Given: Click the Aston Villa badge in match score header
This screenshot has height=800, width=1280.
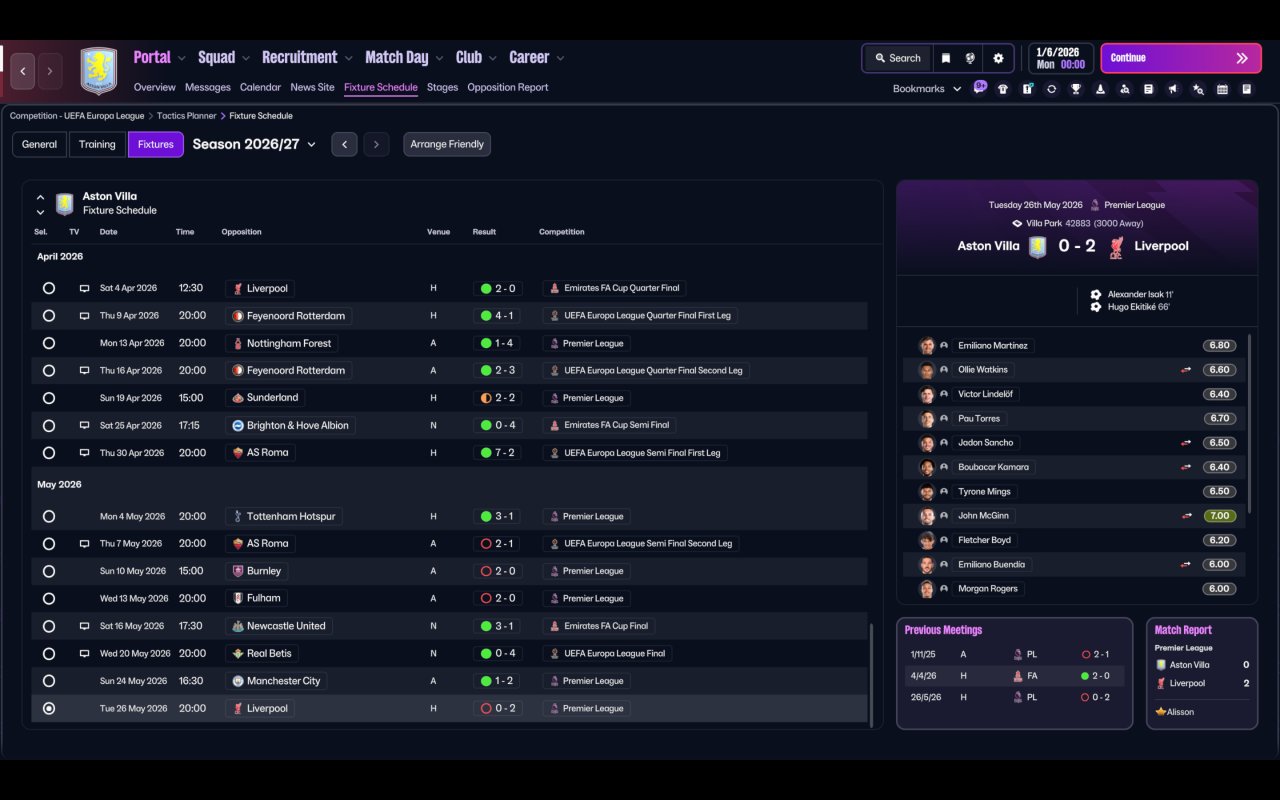Looking at the screenshot, I should tap(1038, 246).
